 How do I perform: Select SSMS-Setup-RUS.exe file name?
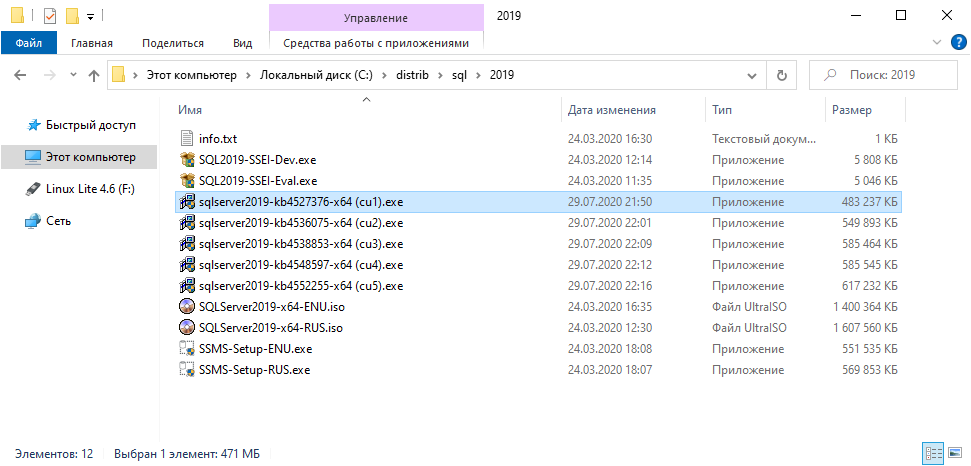(255, 370)
